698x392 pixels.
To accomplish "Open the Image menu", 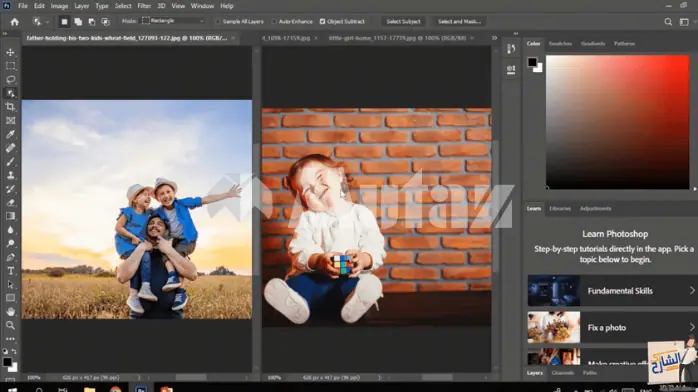I will (59, 6).
